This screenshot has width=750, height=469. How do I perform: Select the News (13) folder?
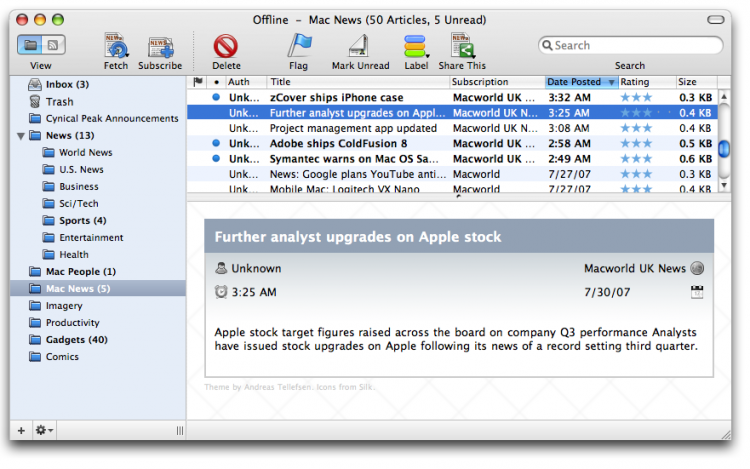pos(98,136)
